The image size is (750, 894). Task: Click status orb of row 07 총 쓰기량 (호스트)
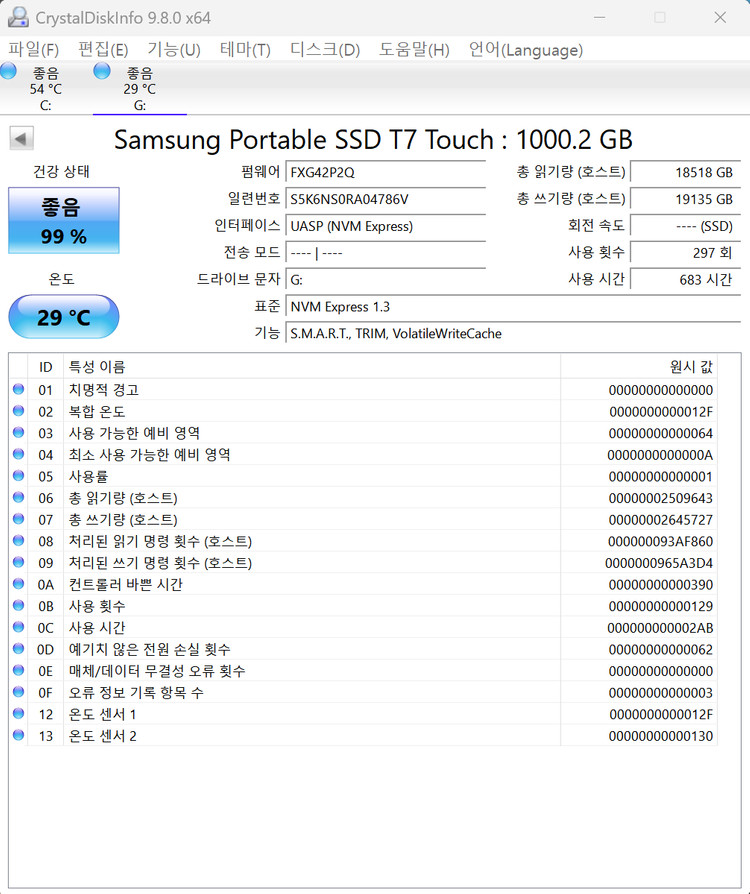click(x=18, y=519)
